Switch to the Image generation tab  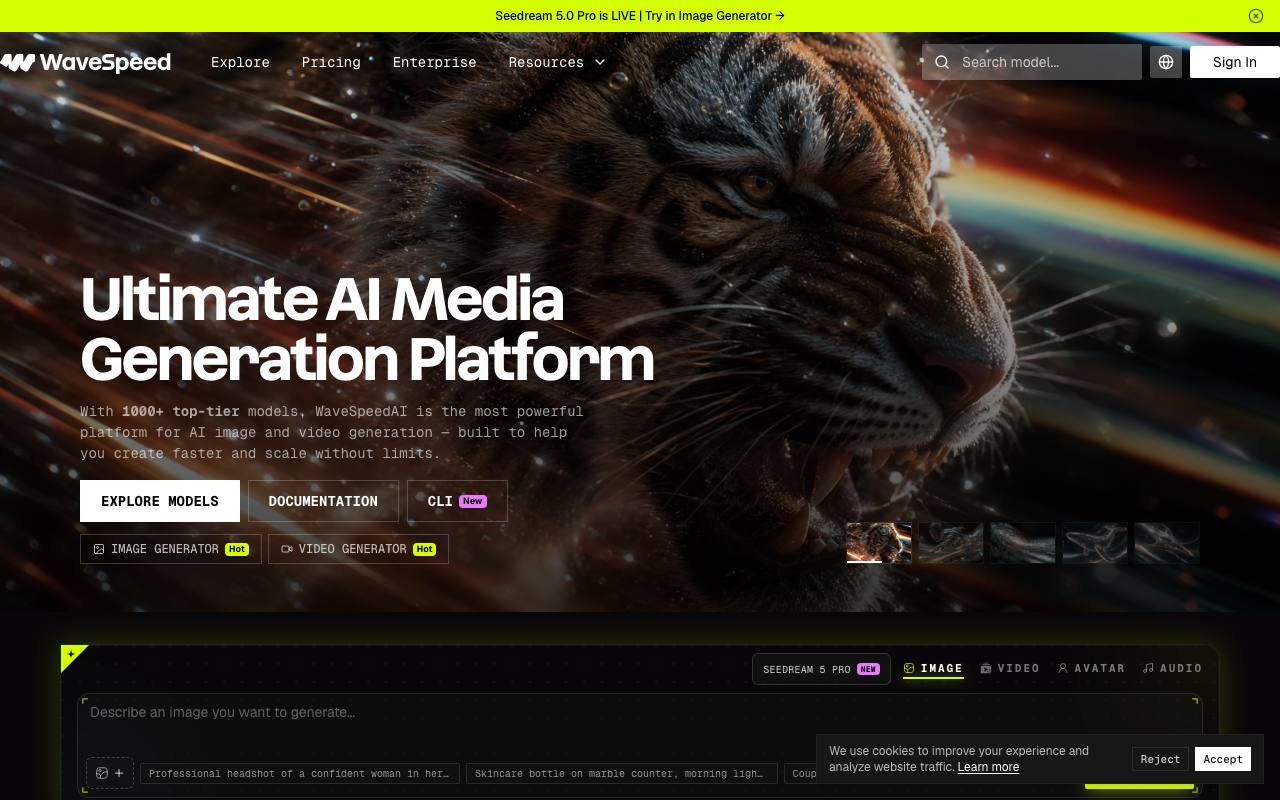(x=933, y=668)
